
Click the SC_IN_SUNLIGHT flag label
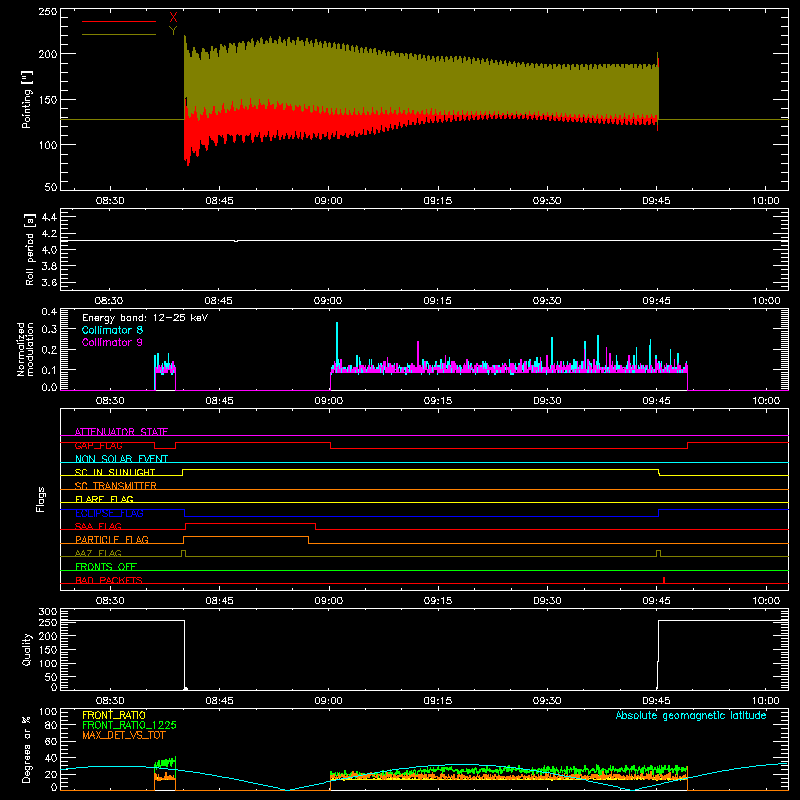115,472
